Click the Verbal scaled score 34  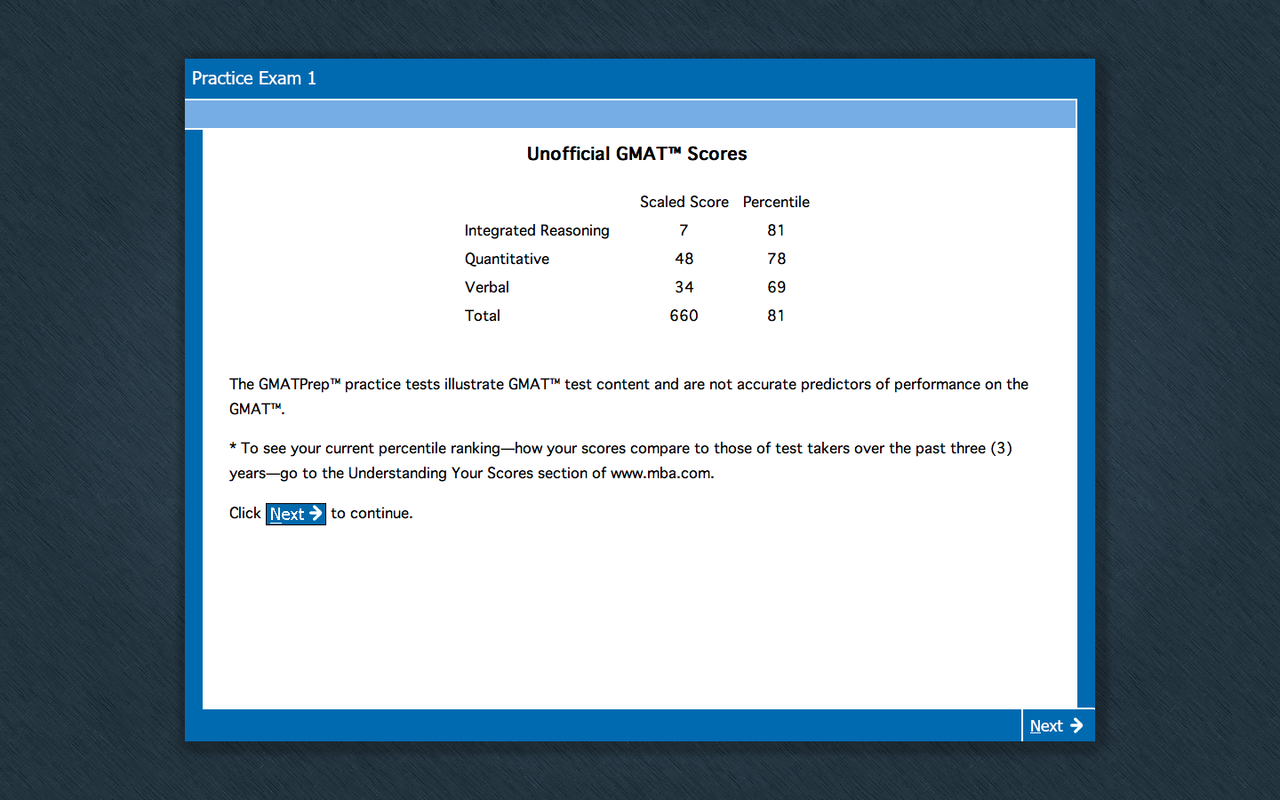[684, 287]
